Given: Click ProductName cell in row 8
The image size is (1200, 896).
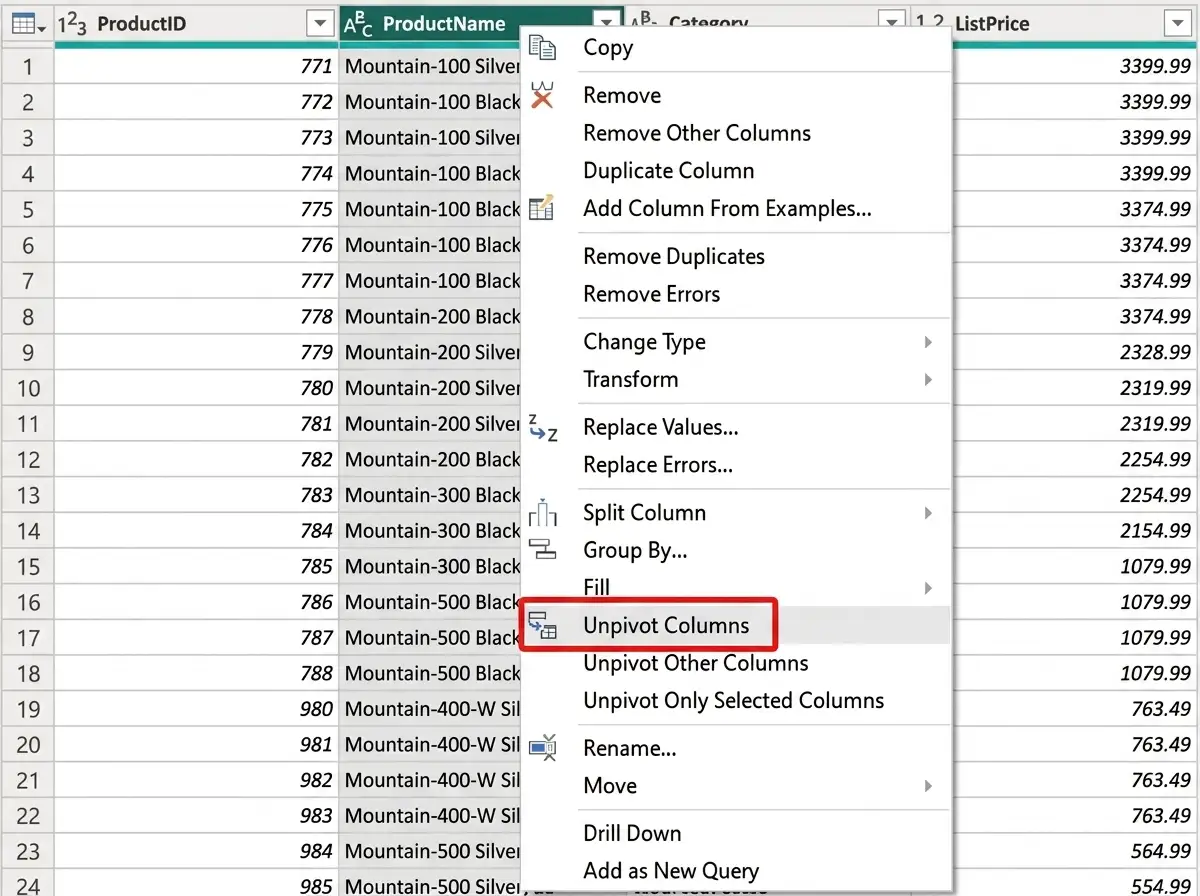Looking at the screenshot, I should (431, 316).
